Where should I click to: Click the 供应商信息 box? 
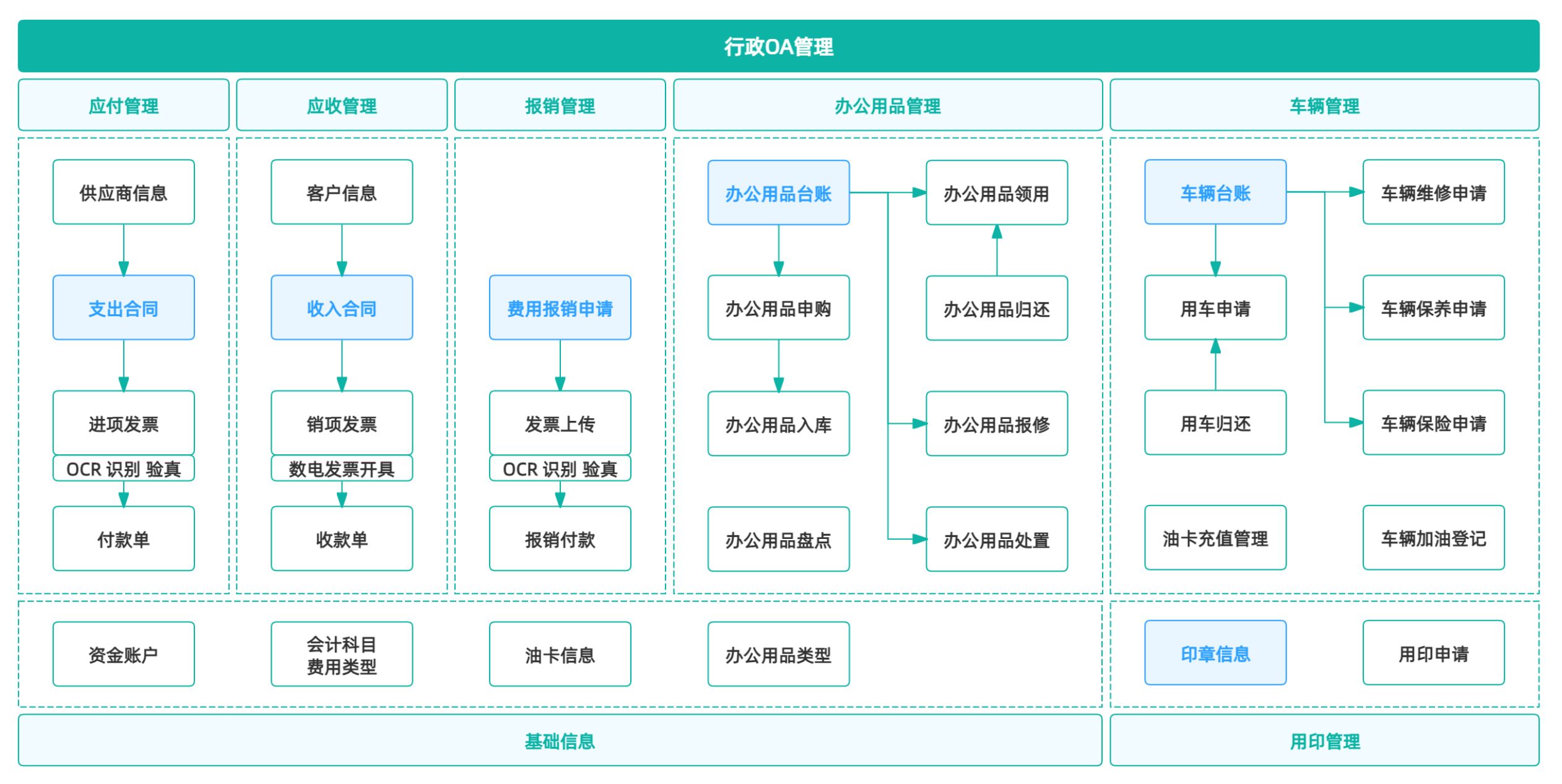pos(123,192)
